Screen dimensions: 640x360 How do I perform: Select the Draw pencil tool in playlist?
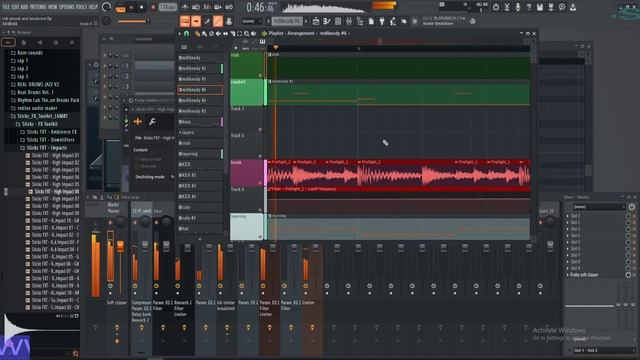coord(197,33)
